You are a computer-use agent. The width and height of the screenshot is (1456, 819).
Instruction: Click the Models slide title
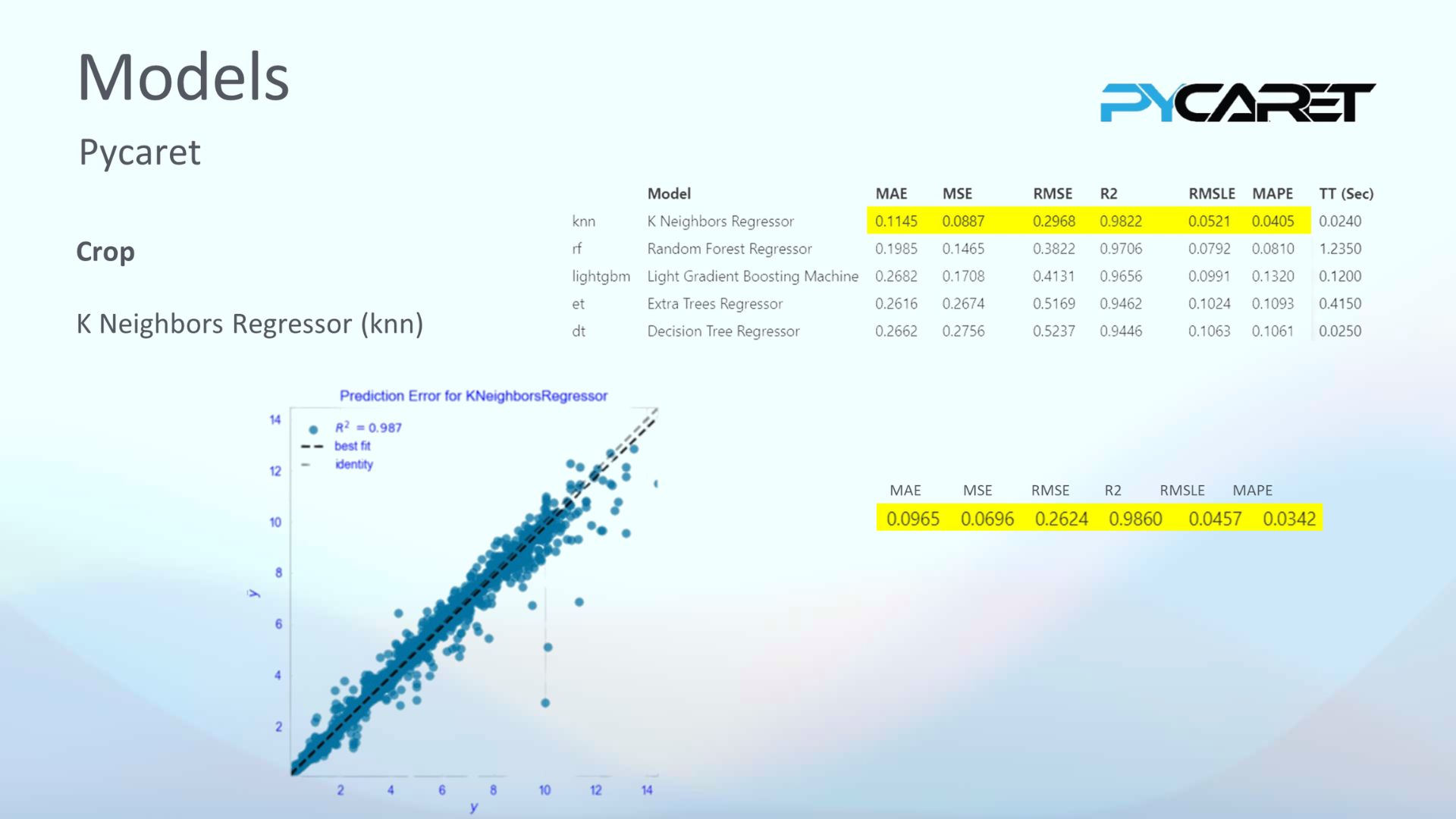tap(183, 77)
